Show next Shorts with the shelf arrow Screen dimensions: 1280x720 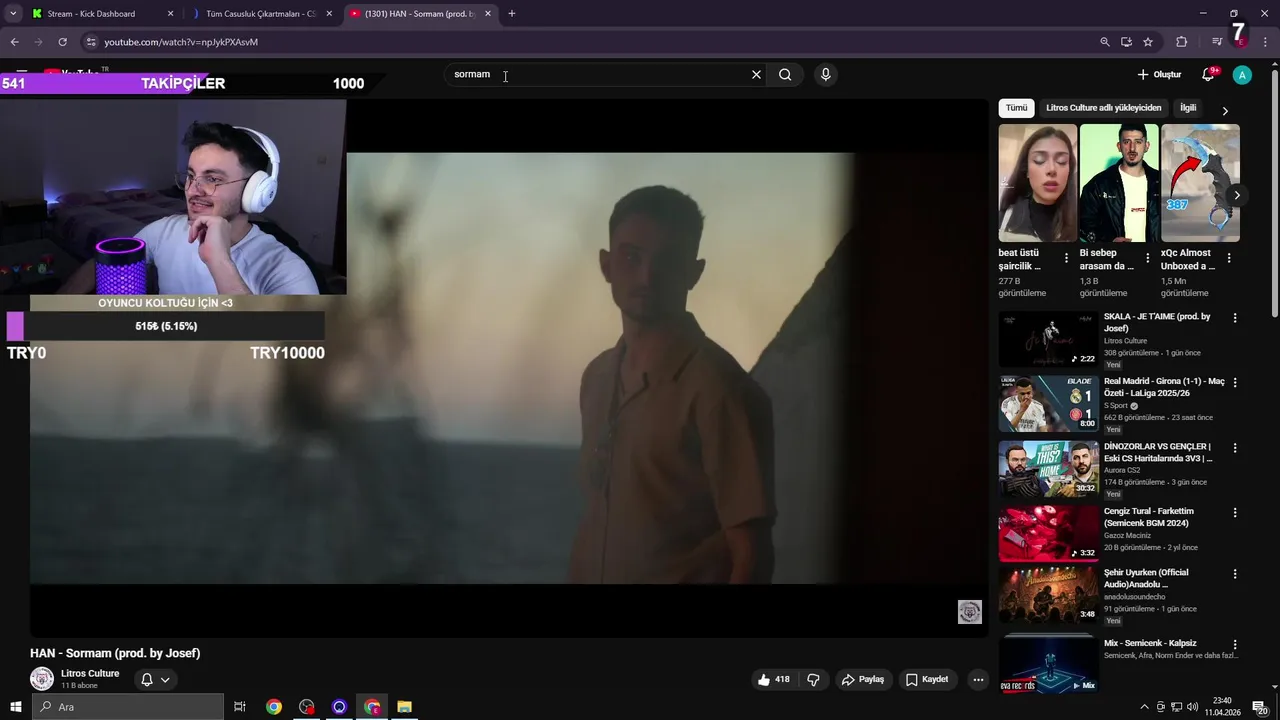(1237, 195)
